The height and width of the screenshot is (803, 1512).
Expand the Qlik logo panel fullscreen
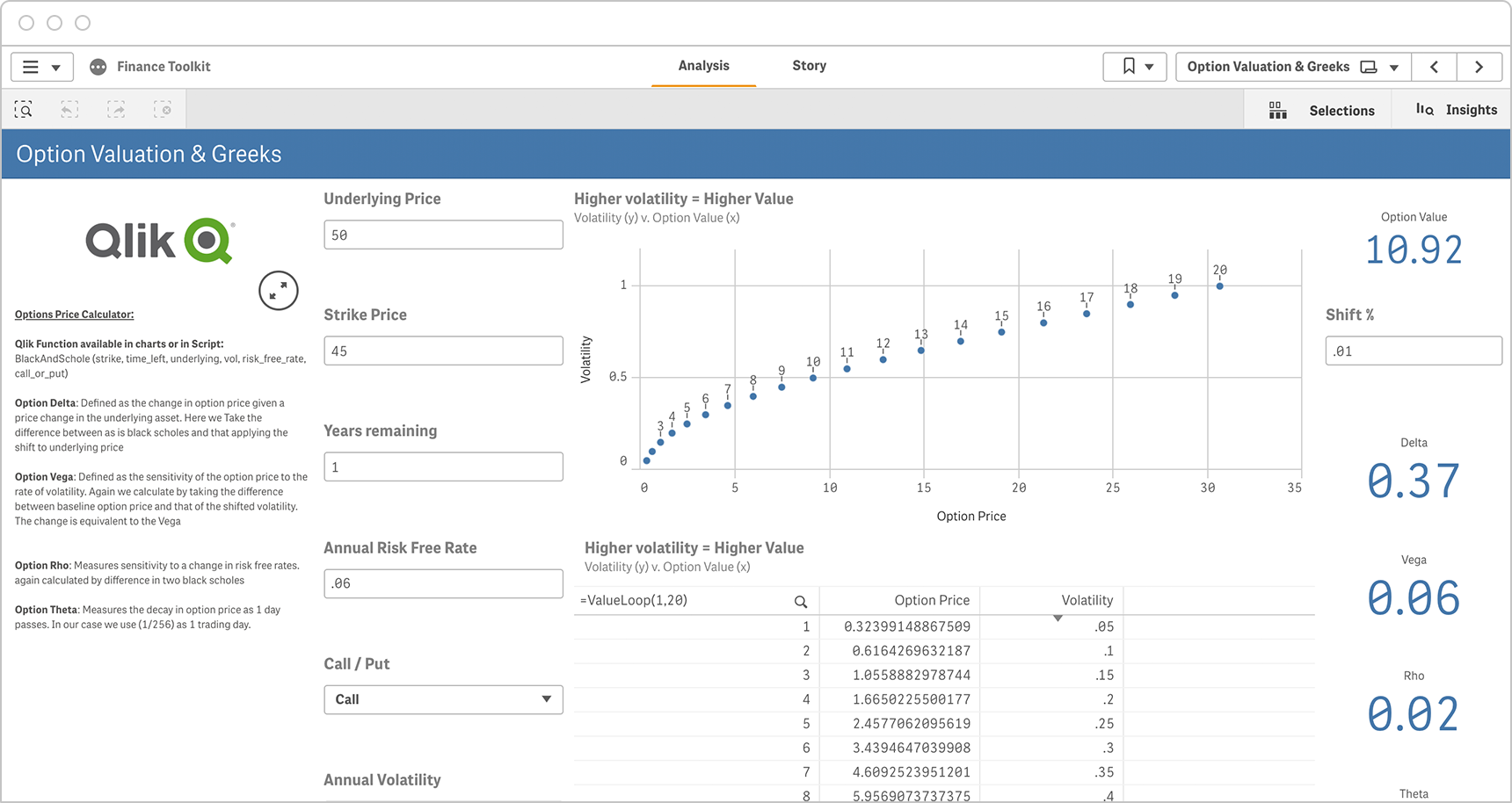tap(279, 290)
